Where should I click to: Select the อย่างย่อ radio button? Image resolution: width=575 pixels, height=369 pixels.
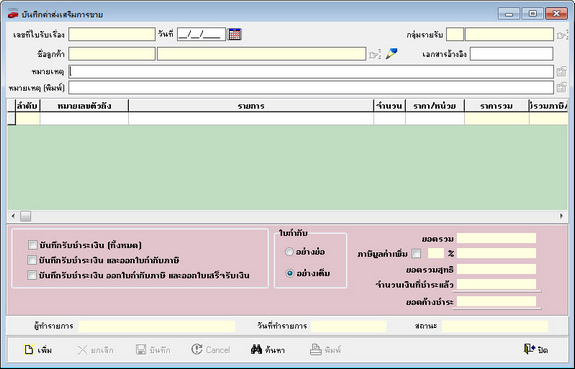289,252
